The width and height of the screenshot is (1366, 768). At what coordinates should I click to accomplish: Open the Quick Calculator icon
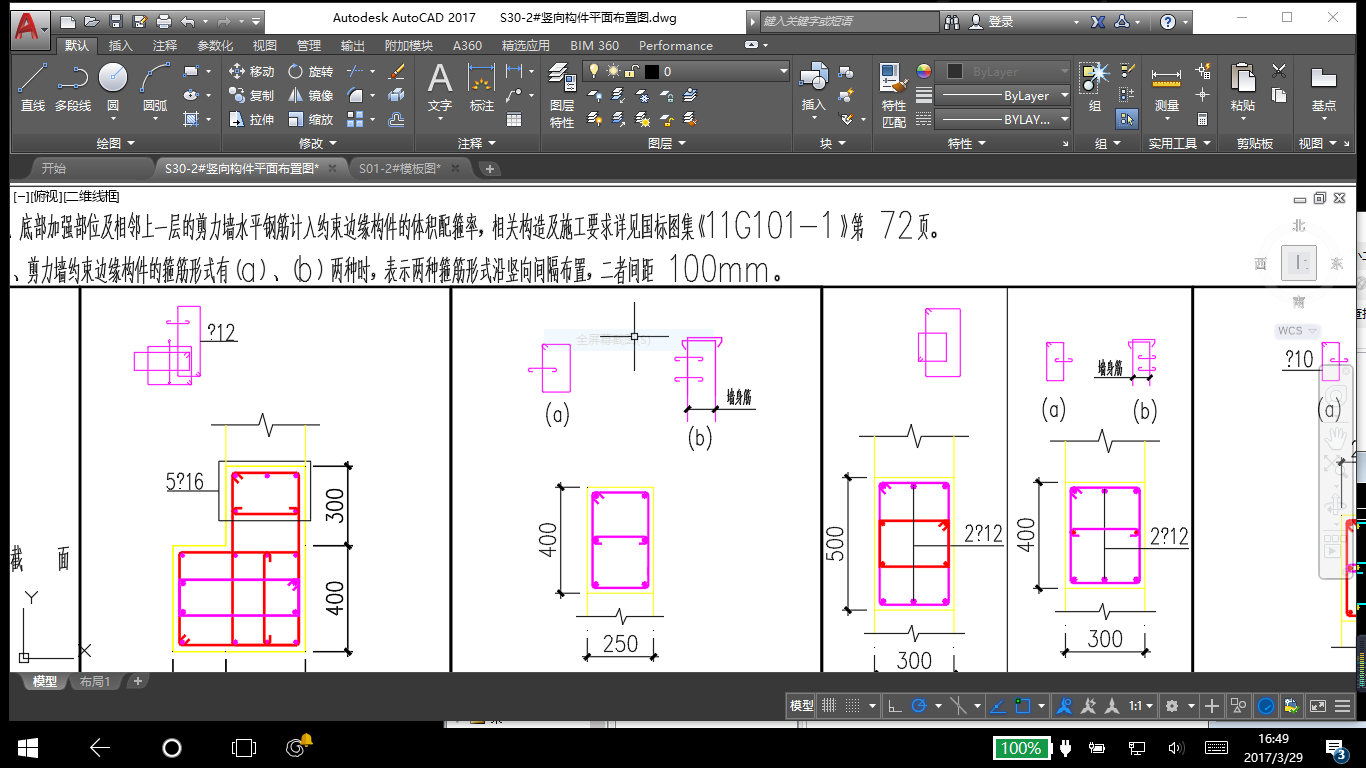1203,118
